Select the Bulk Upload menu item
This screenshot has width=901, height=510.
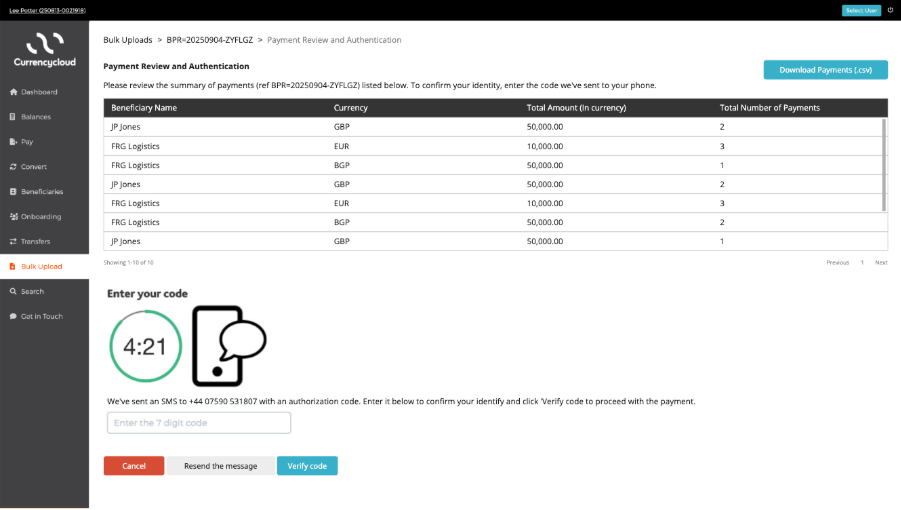44,266
